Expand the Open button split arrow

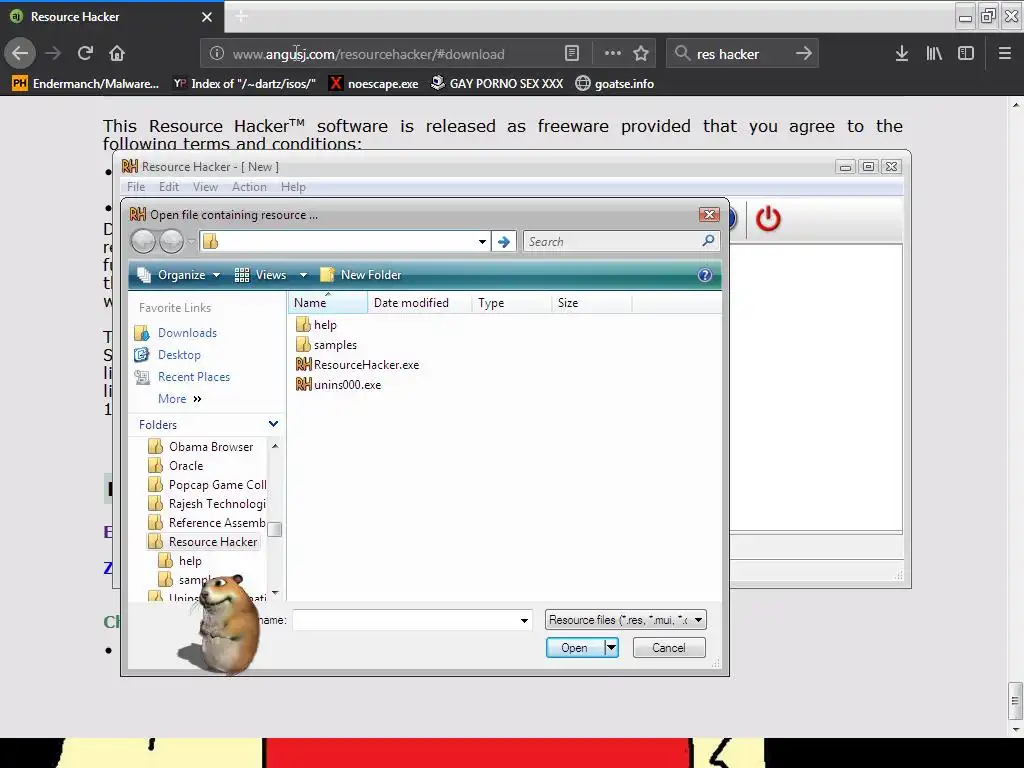[611, 648]
